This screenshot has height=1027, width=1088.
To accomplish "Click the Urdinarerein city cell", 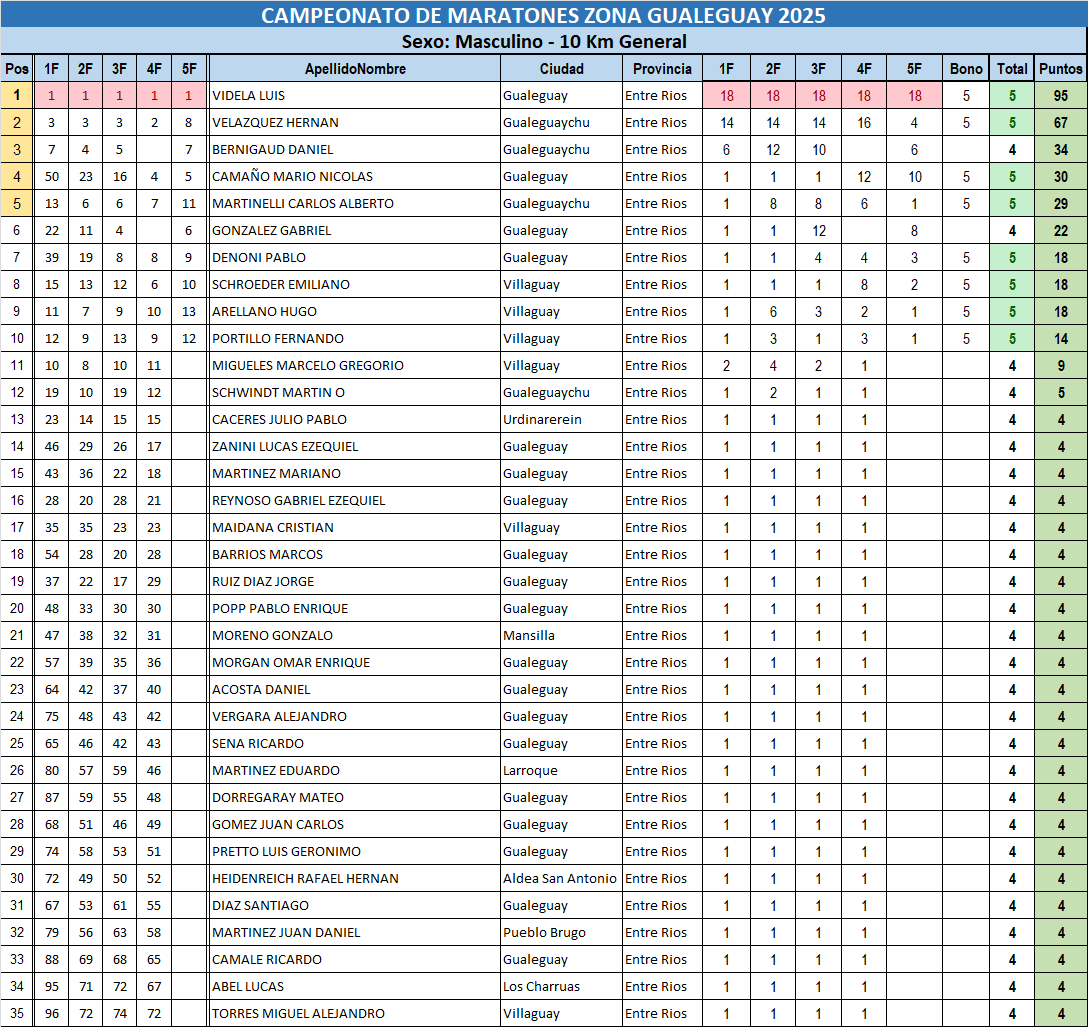I will click(561, 420).
